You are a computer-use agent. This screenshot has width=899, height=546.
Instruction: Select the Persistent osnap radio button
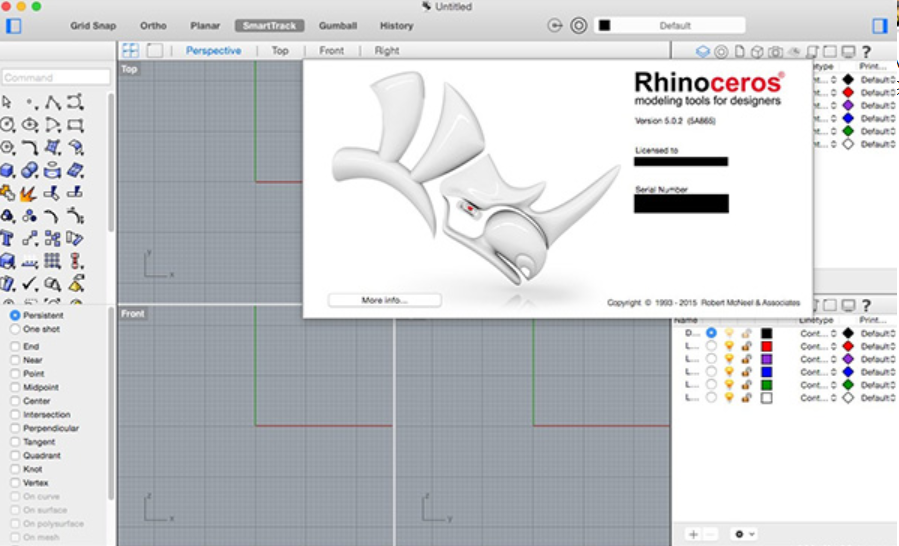(x=15, y=315)
